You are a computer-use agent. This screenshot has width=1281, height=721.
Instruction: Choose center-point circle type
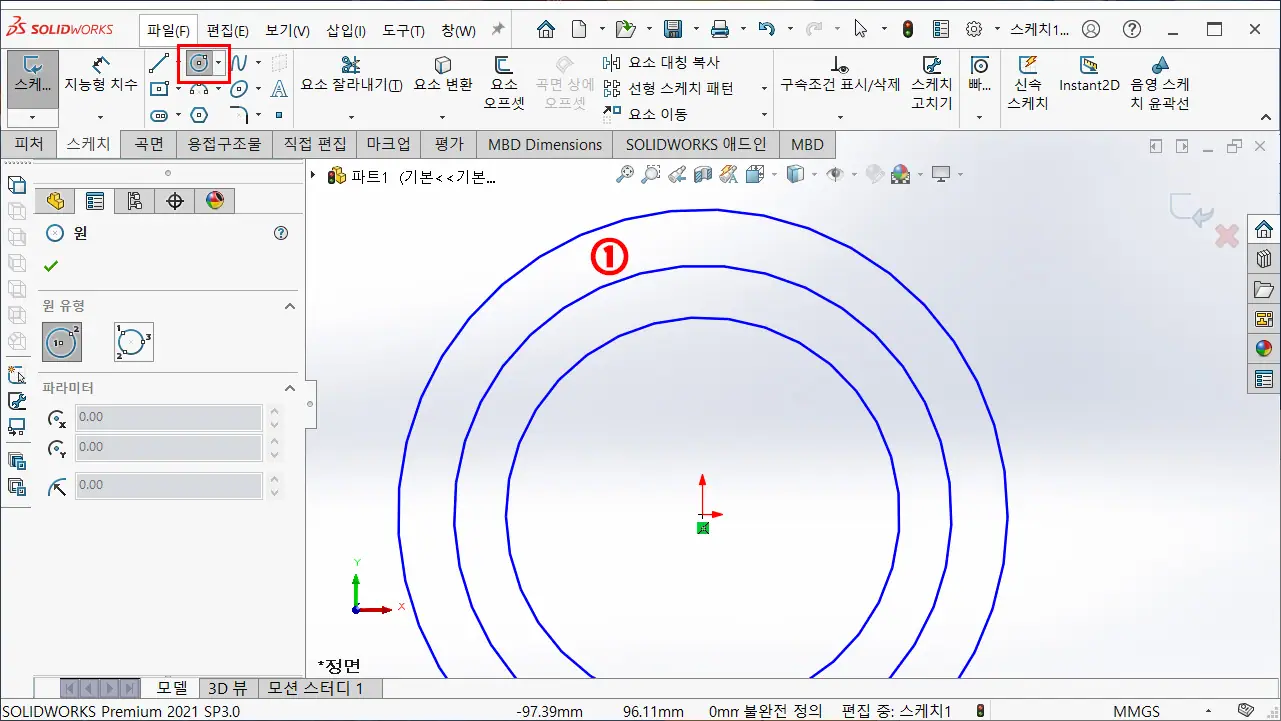tap(62, 342)
